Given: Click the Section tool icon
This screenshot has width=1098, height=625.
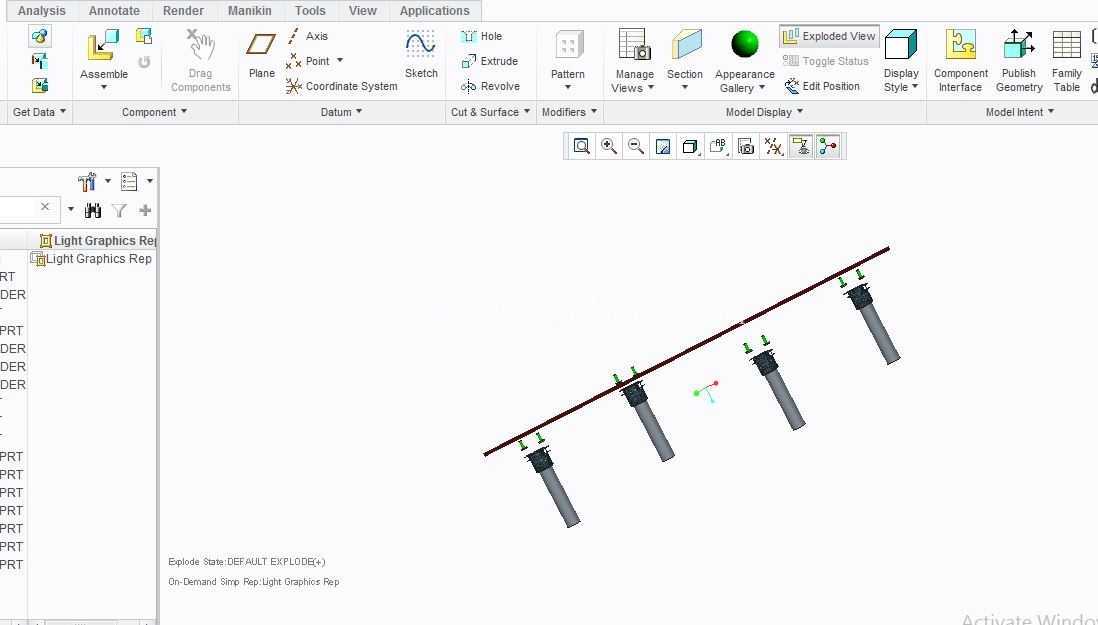Looking at the screenshot, I should pyautogui.click(x=686, y=45).
